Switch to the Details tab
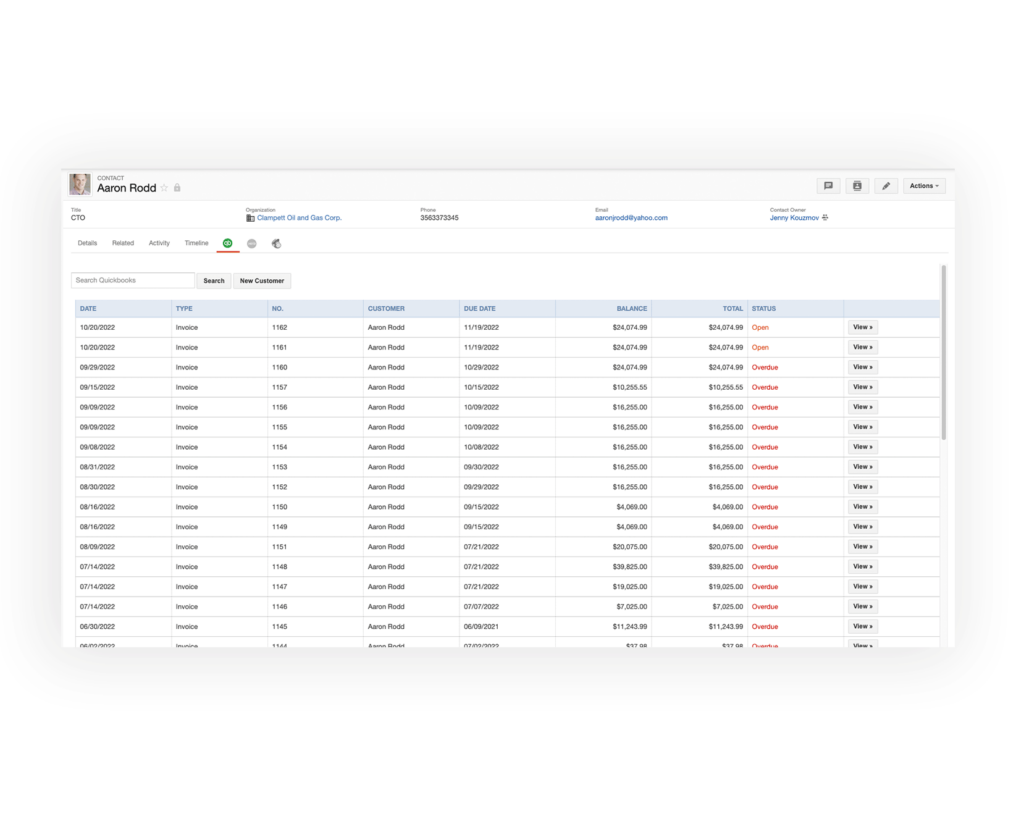The image size is (1024, 840). 87,242
